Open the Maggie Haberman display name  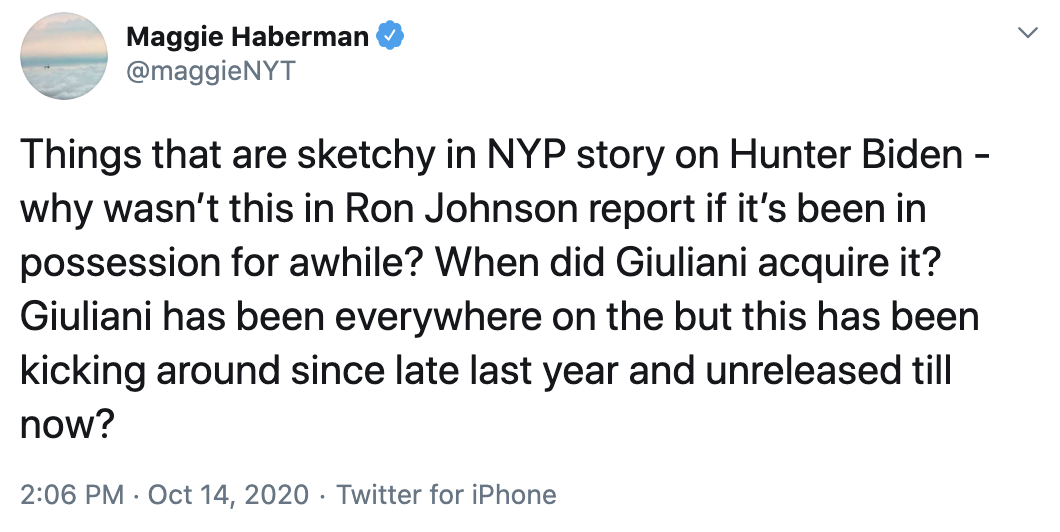click(x=248, y=38)
